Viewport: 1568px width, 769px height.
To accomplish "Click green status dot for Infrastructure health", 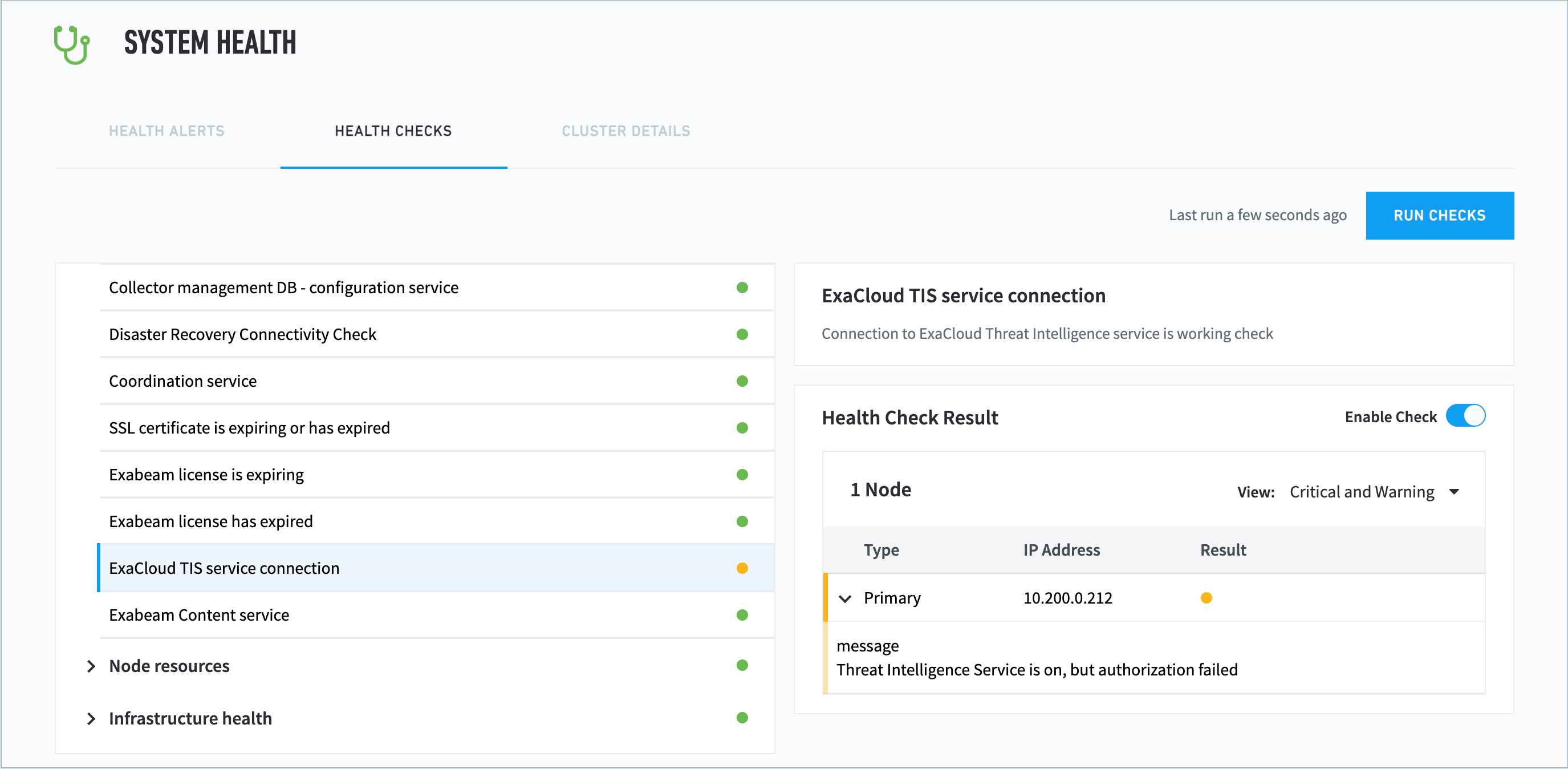I will [x=742, y=717].
